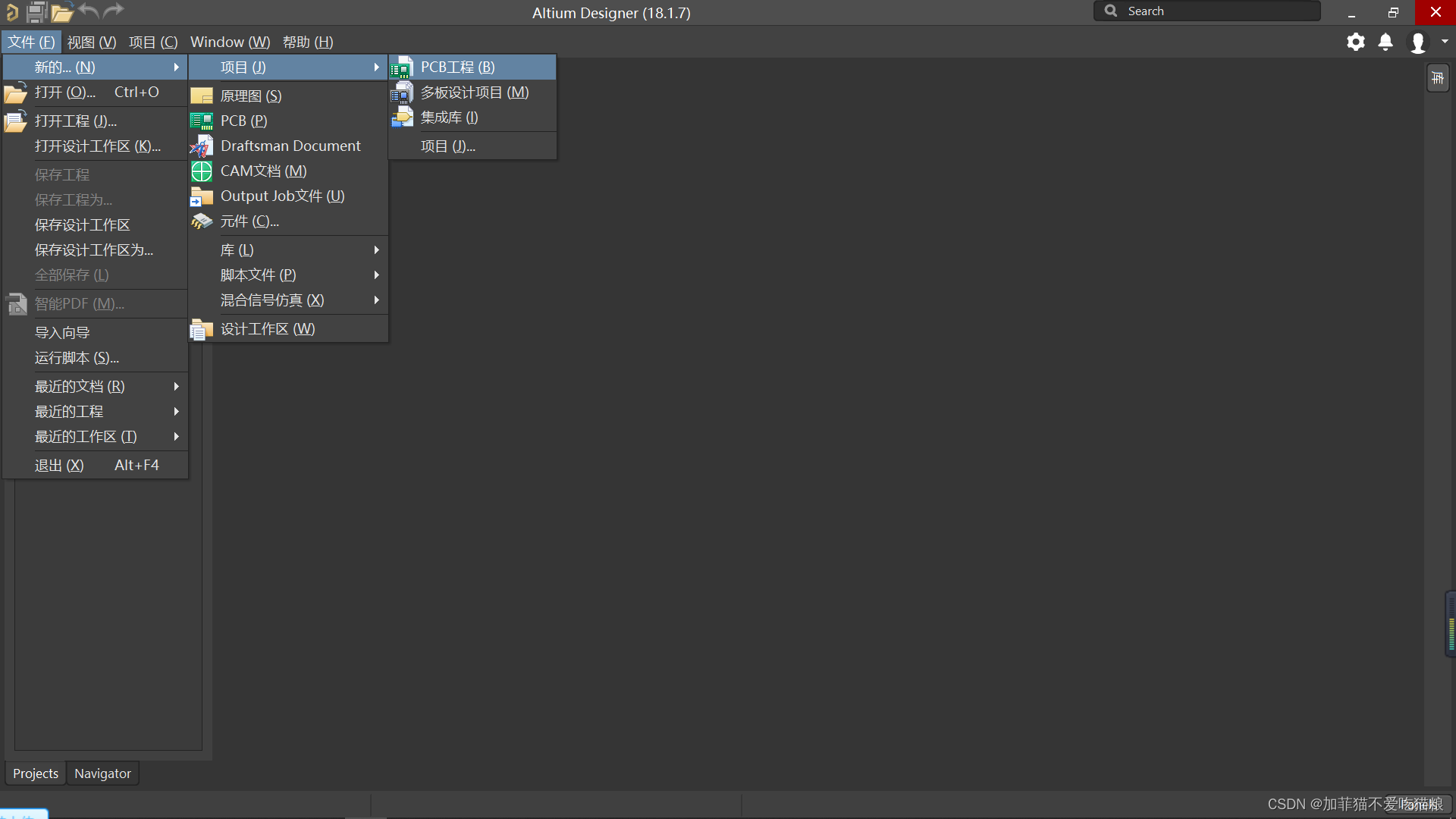Select the 项目 Projects tab at bottom
The height and width of the screenshot is (819, 1456).
click(35, 773)
